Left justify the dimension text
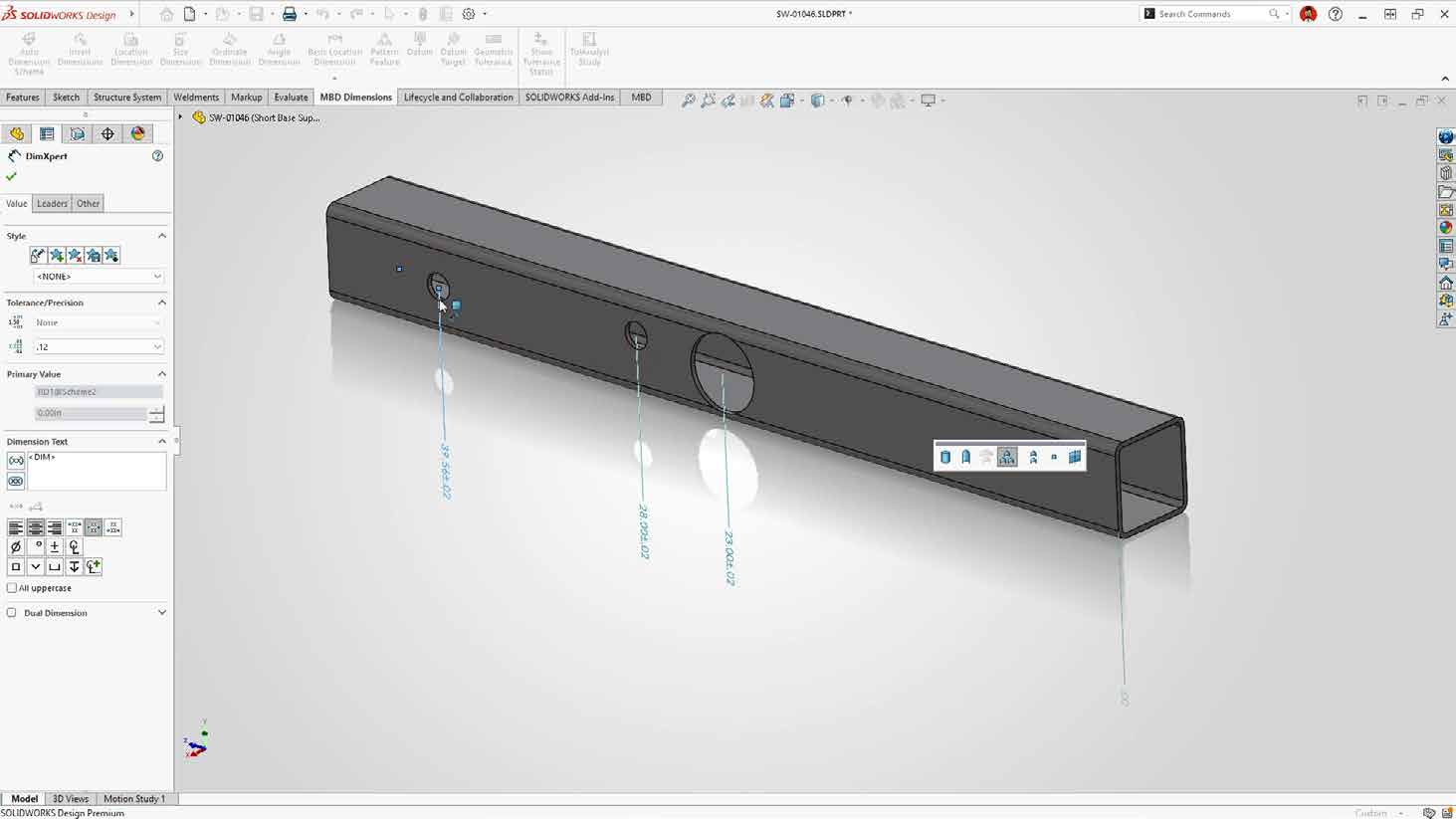 coord(16,527)
